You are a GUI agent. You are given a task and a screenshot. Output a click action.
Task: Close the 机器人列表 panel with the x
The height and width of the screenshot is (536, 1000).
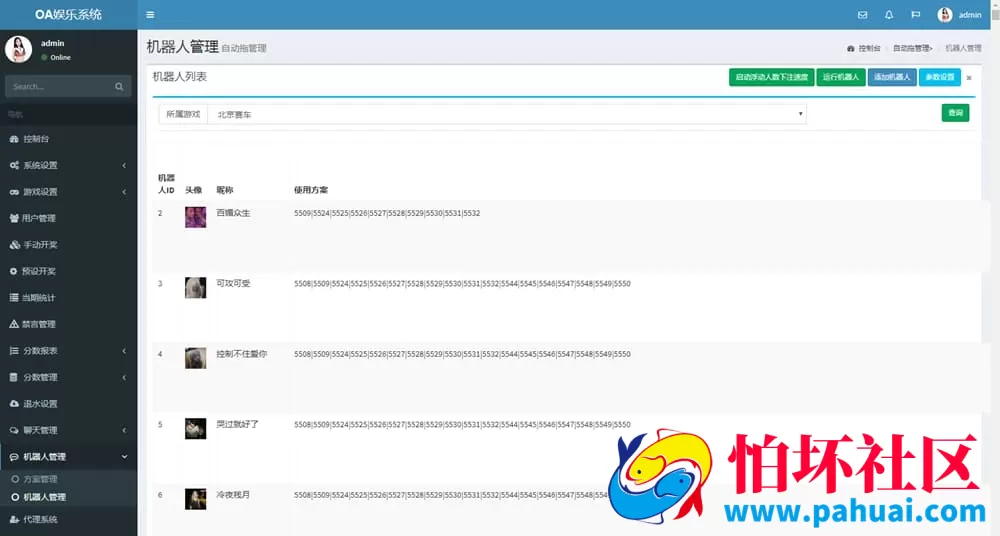(968, 78)
